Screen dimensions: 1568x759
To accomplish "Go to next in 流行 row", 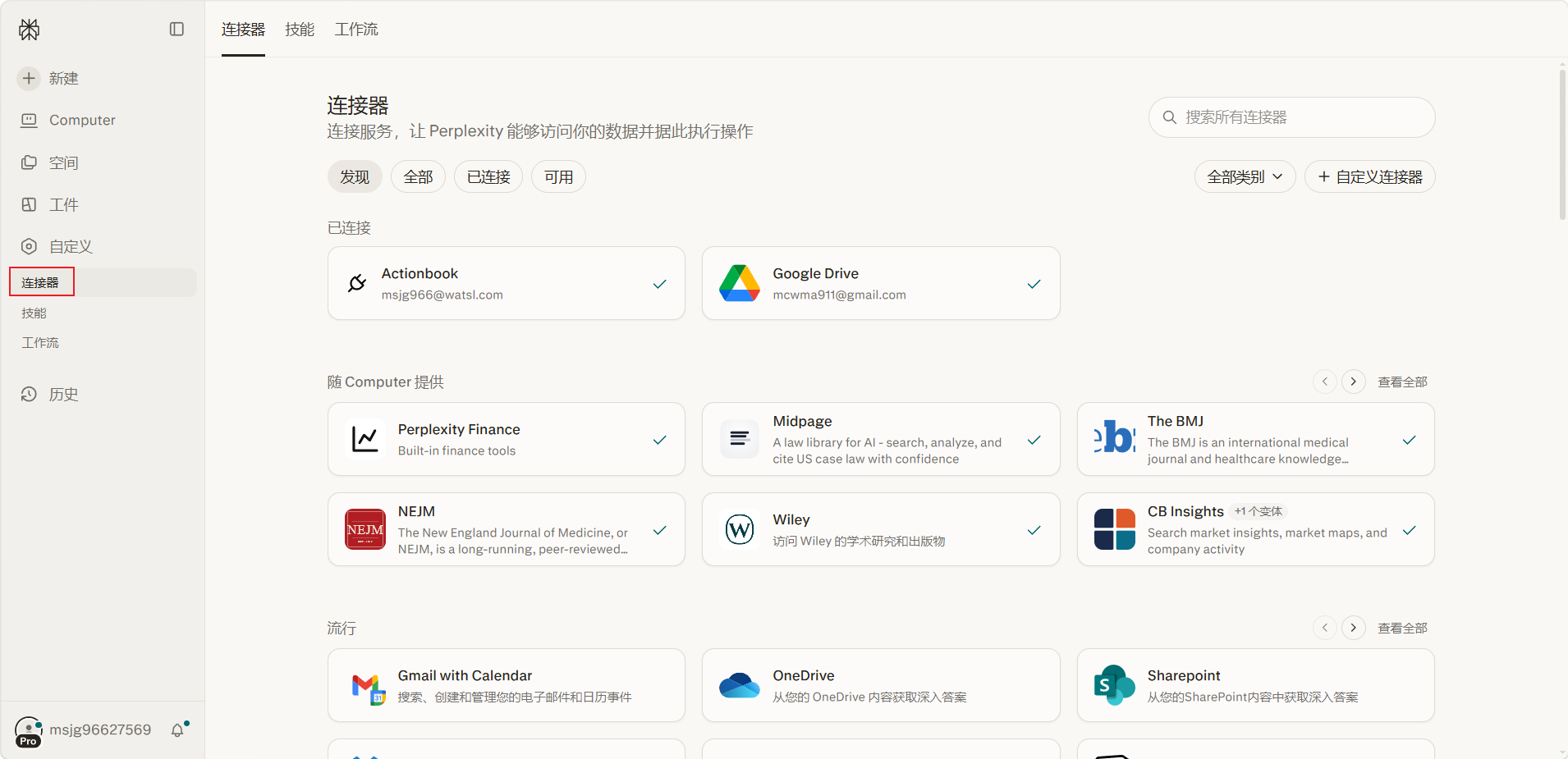I will 1354,628.
